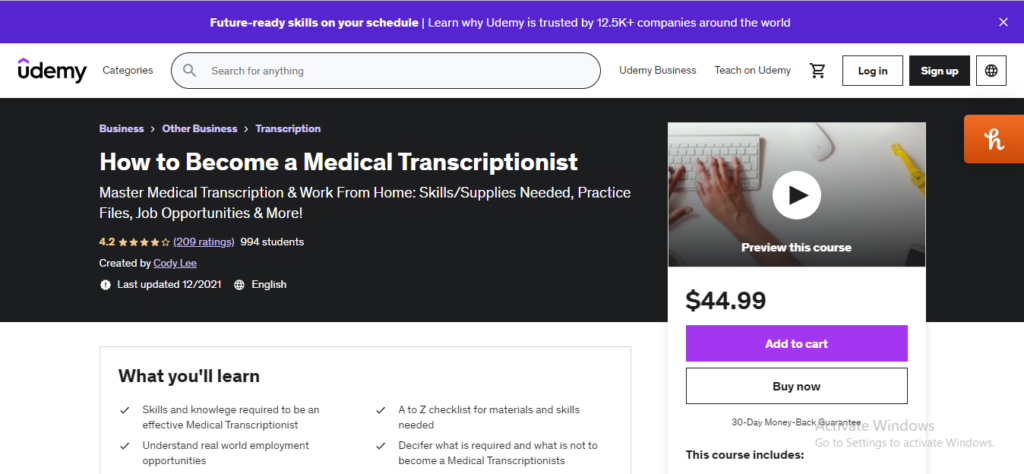Click the search magnifier icon
Viewport: 1024px width, 474px height.
(x=189, y=71)
